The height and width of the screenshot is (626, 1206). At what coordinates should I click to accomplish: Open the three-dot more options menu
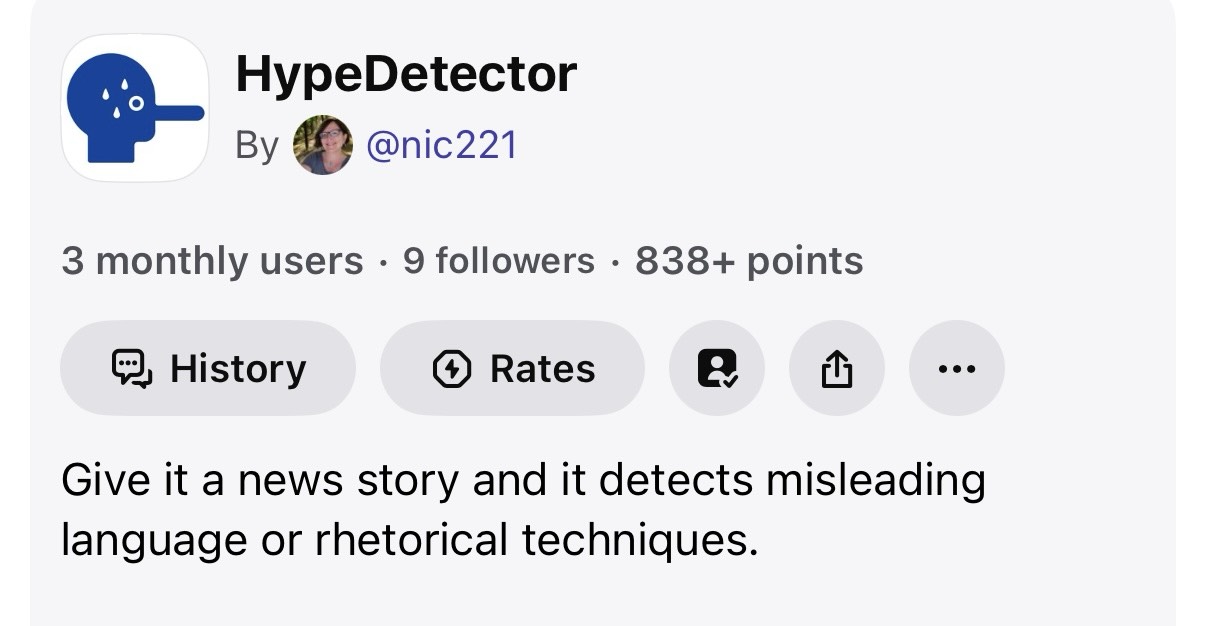click(957, 368)
